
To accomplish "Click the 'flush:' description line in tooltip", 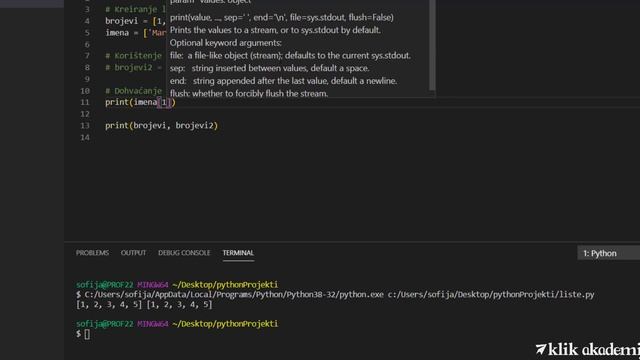I will point(249,93).
